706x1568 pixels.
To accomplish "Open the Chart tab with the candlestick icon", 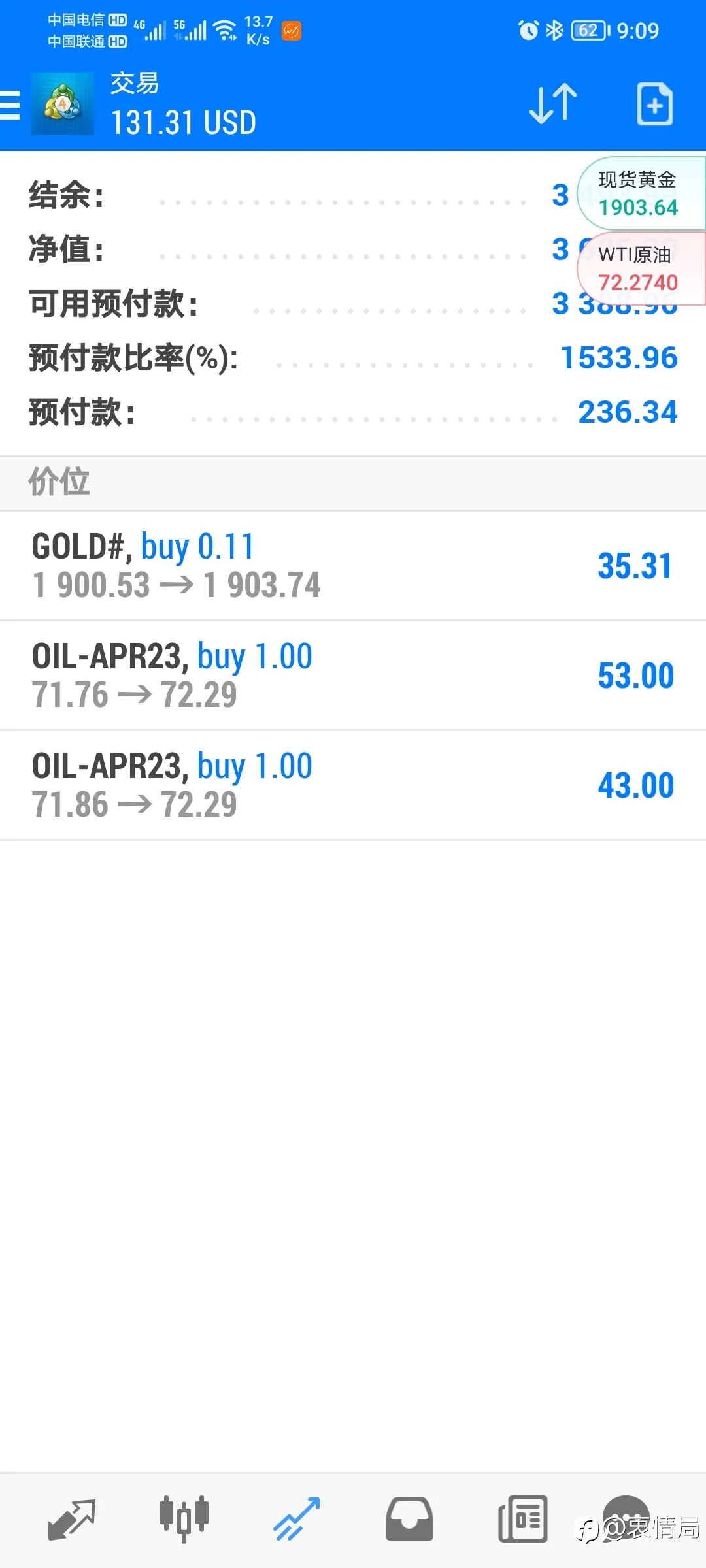I will point(184,1519).
